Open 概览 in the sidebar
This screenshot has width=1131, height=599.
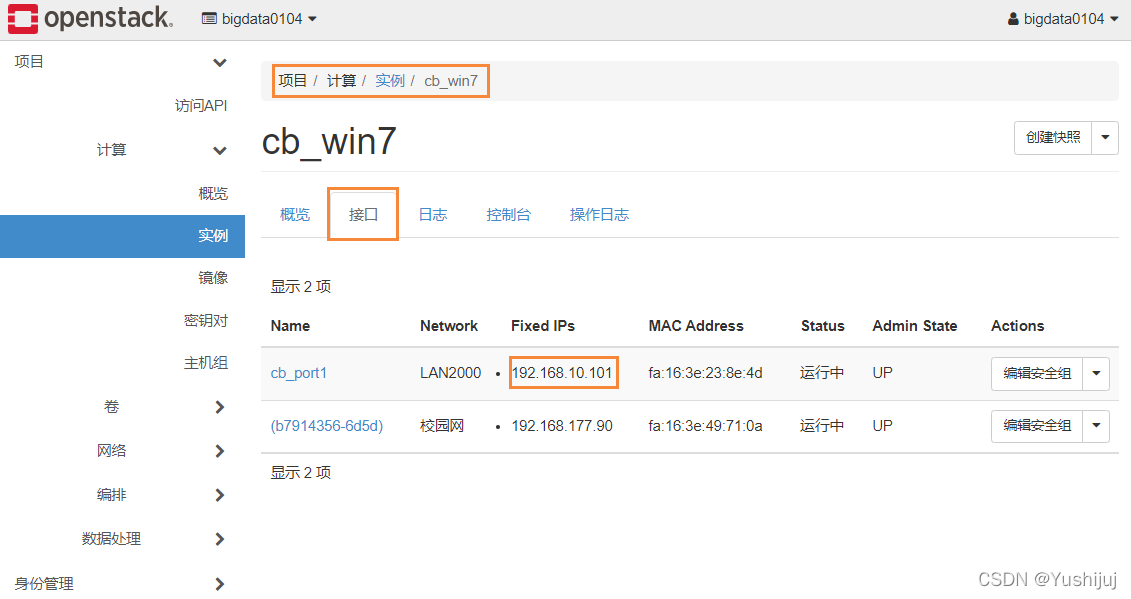(213, 193)
